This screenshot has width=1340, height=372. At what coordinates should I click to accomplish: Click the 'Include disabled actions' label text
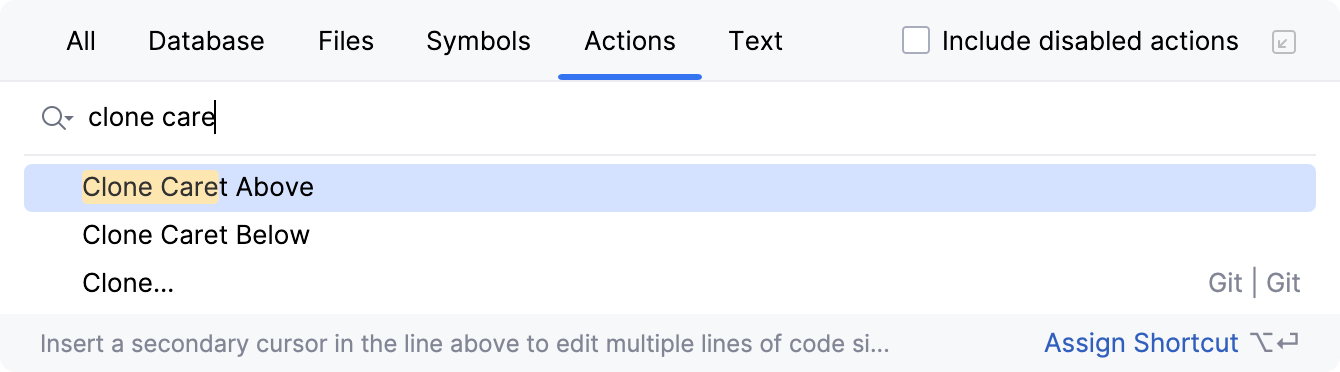pyautogui.click(x=1090, y=41)
